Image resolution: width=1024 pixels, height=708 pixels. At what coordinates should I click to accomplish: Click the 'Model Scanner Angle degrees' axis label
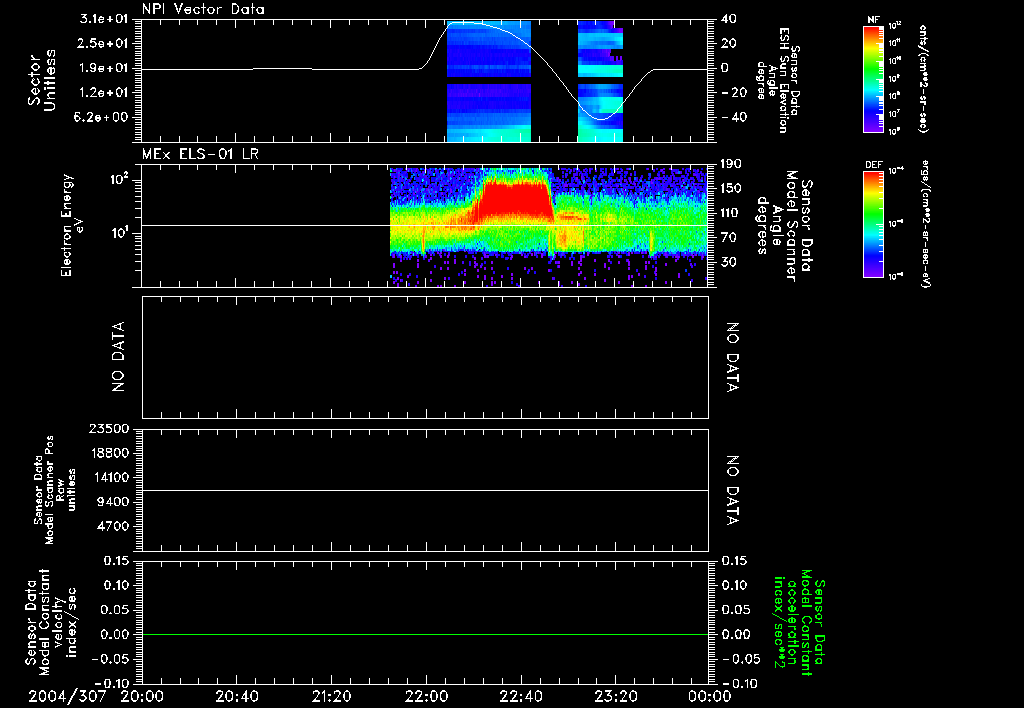[x=784, y=226]
